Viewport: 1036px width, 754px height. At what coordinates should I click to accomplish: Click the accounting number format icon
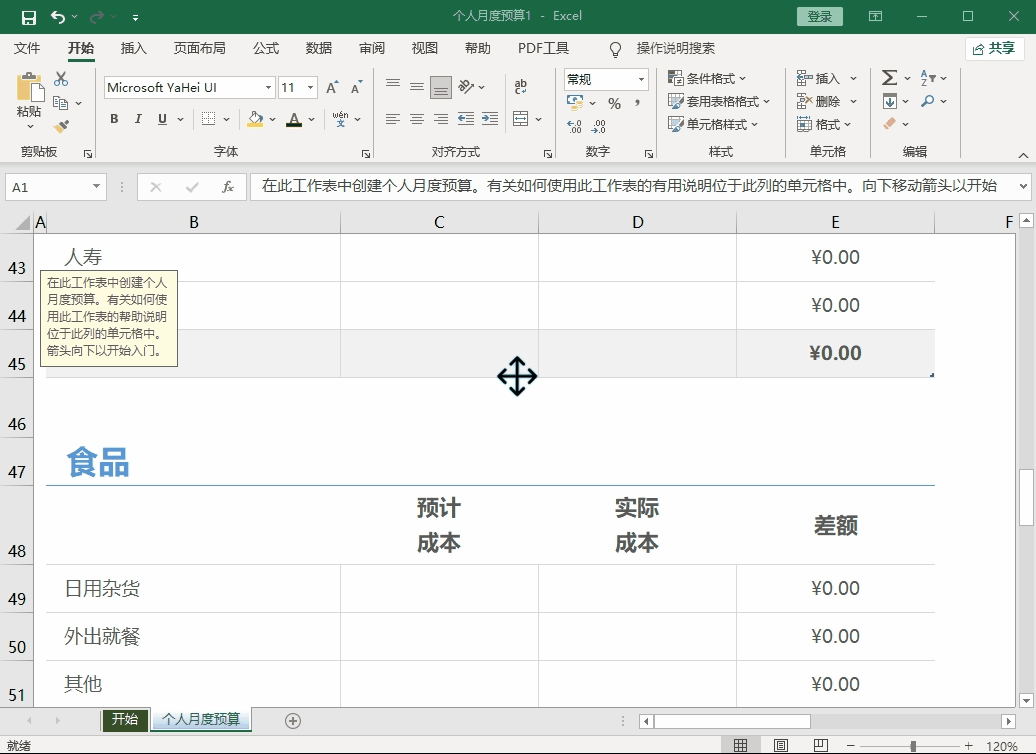[575, 102]
